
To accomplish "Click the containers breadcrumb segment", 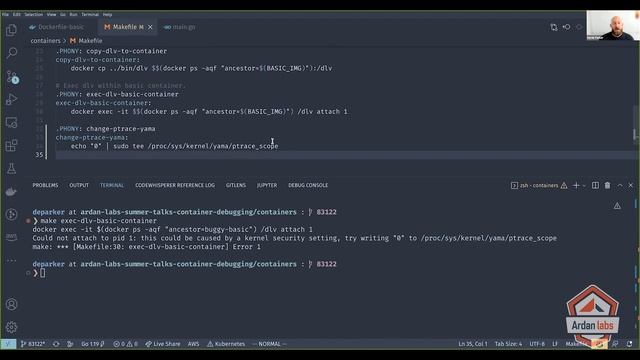I will 45,41.
